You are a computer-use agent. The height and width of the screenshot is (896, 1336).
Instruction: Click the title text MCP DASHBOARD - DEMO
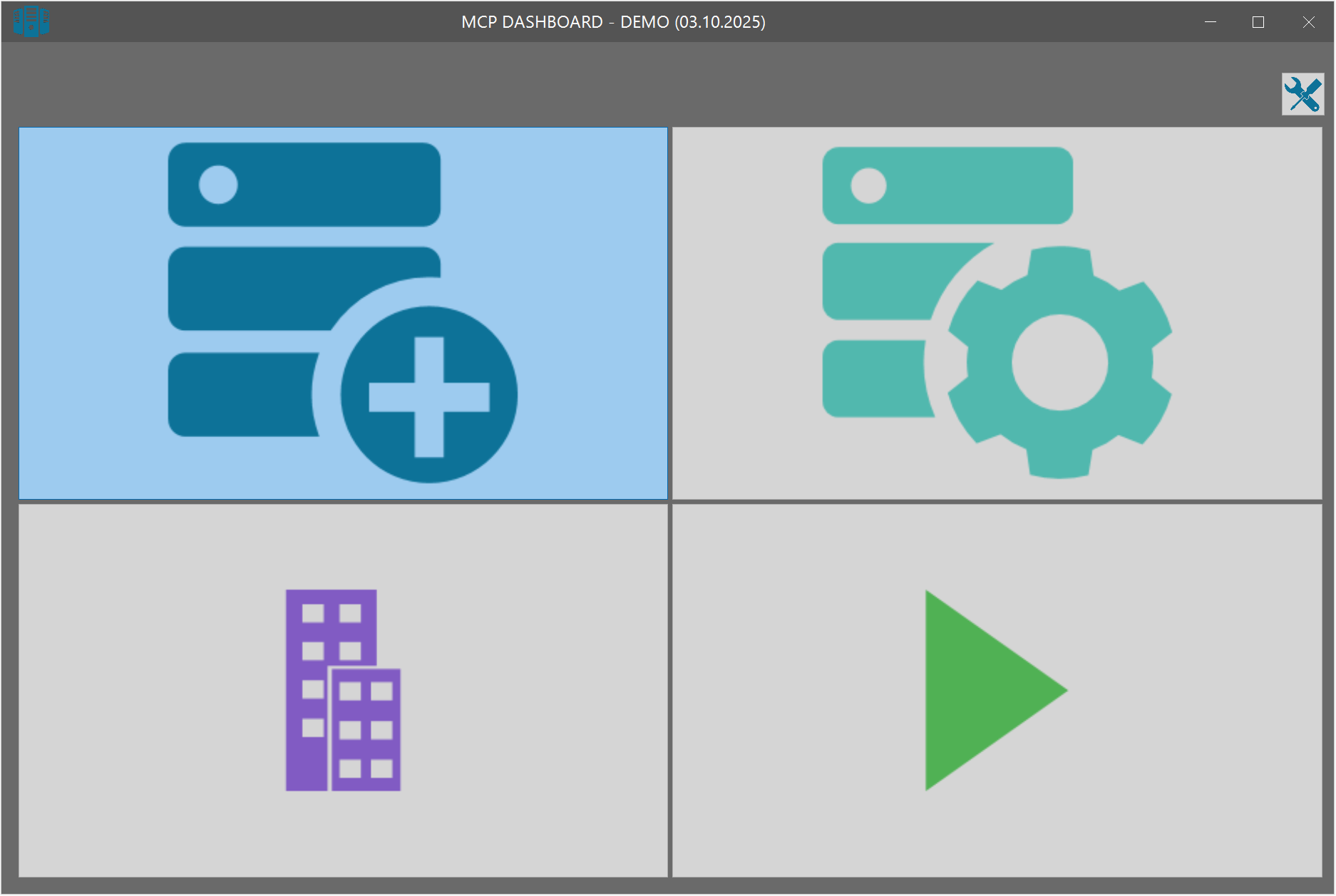[x=613, y=22]
